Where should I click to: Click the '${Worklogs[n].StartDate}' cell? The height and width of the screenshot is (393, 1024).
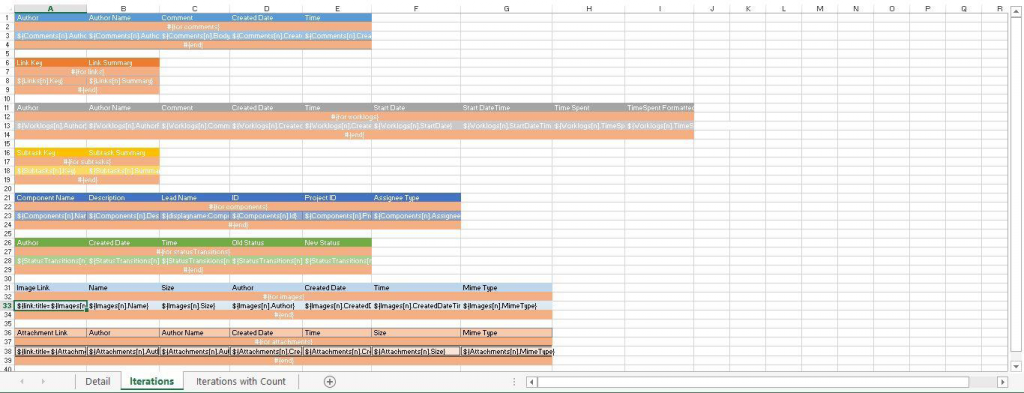point(416,125)
